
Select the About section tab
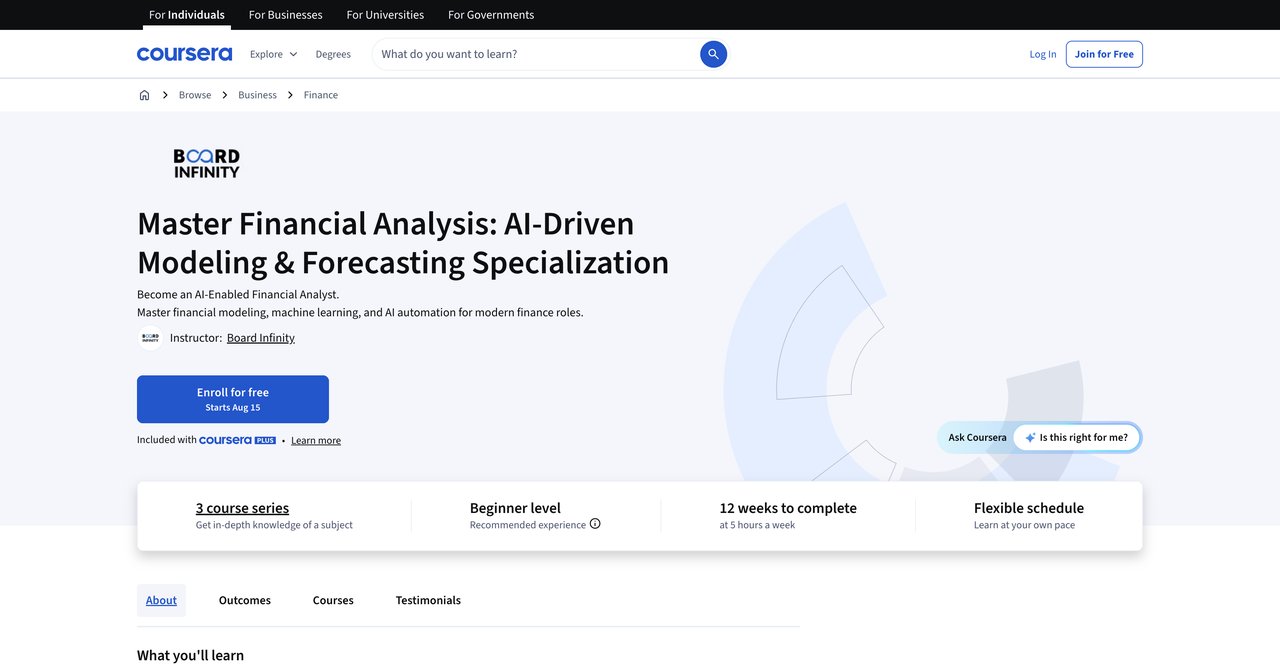tap(161, 600)
